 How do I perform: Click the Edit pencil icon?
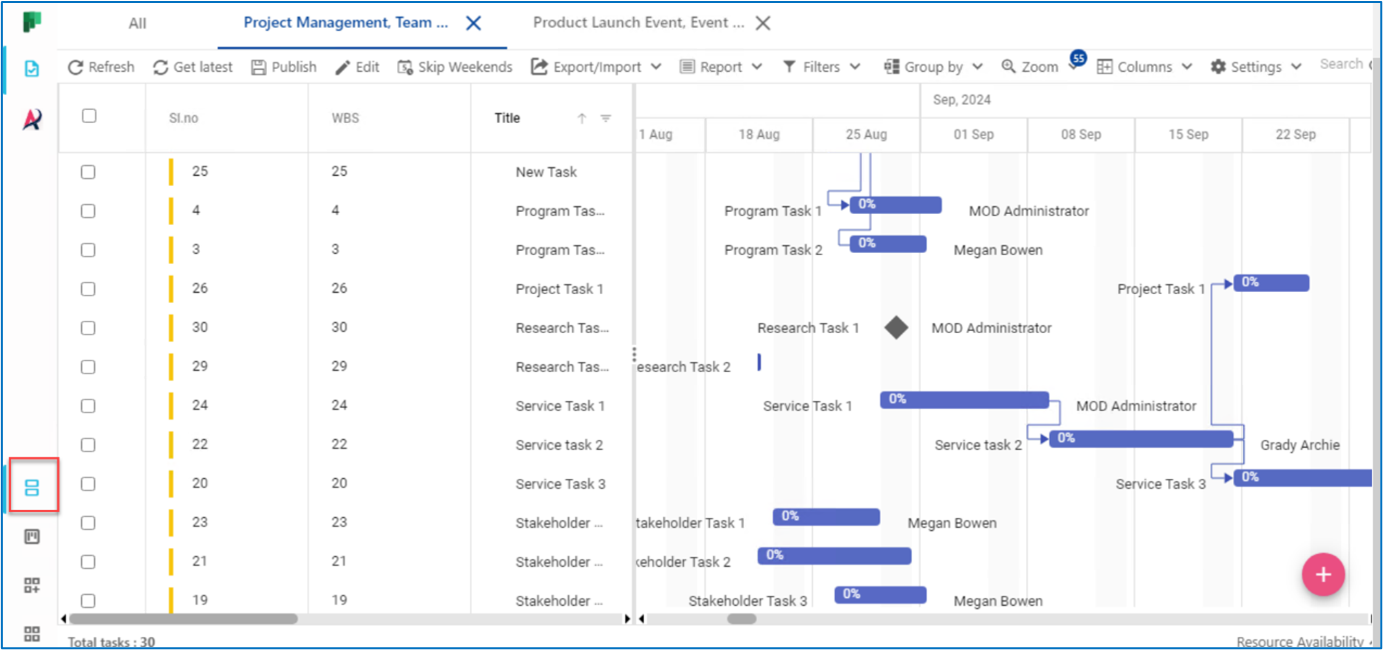pyautogui.click(x=342, y=67)
